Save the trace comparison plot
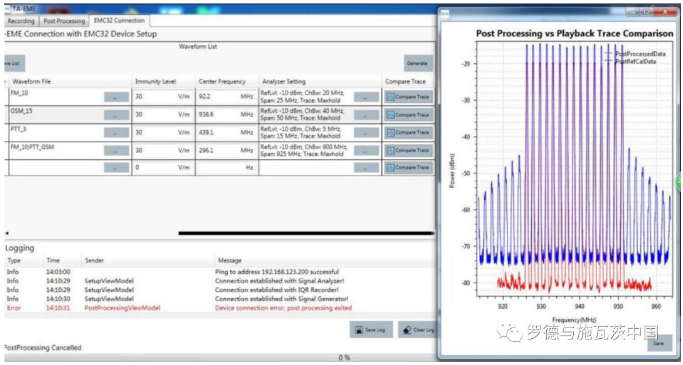The height and width of the screenshot is (365, 683). [659, 343]
